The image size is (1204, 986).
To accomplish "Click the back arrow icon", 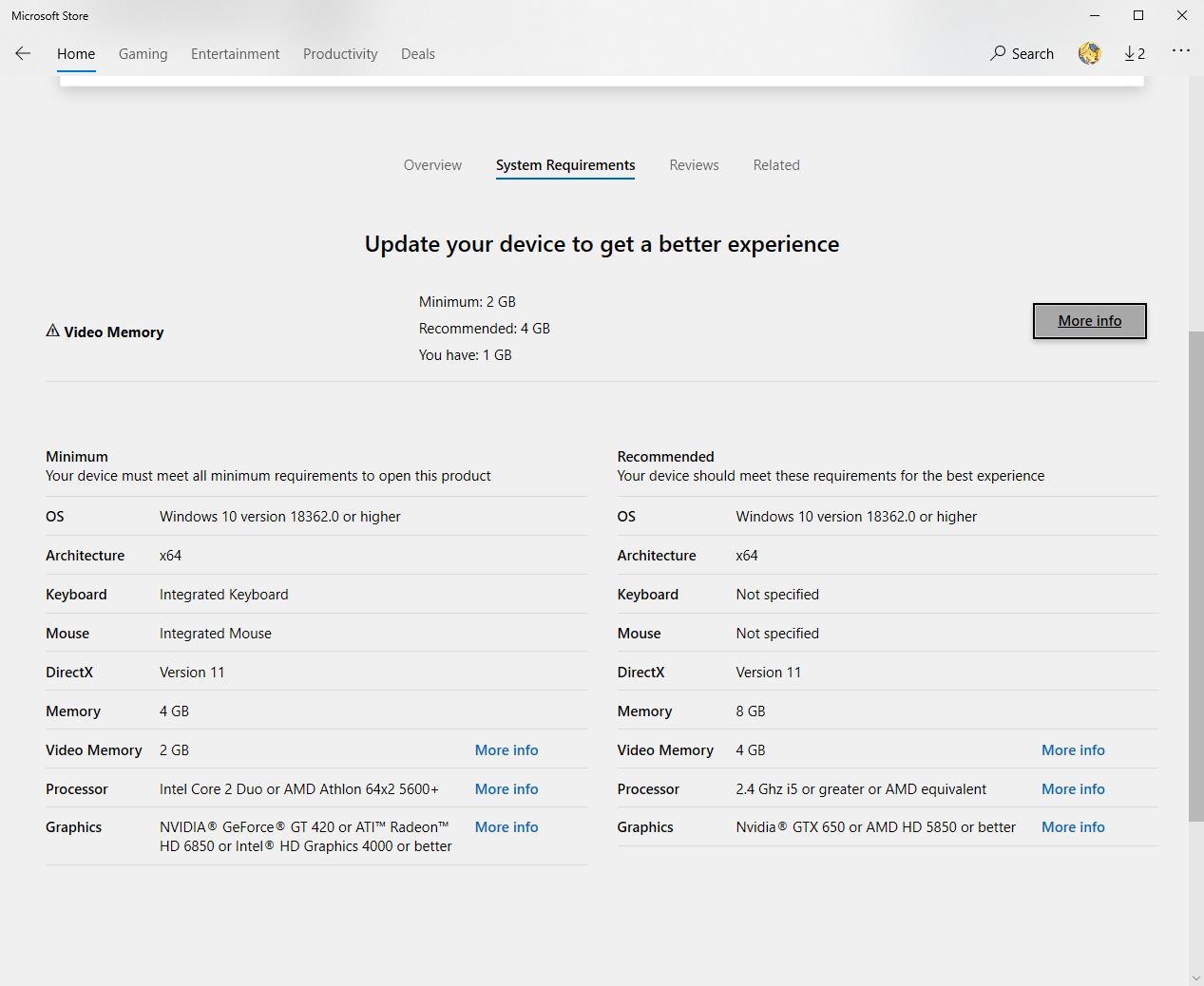I will [23, 54].
